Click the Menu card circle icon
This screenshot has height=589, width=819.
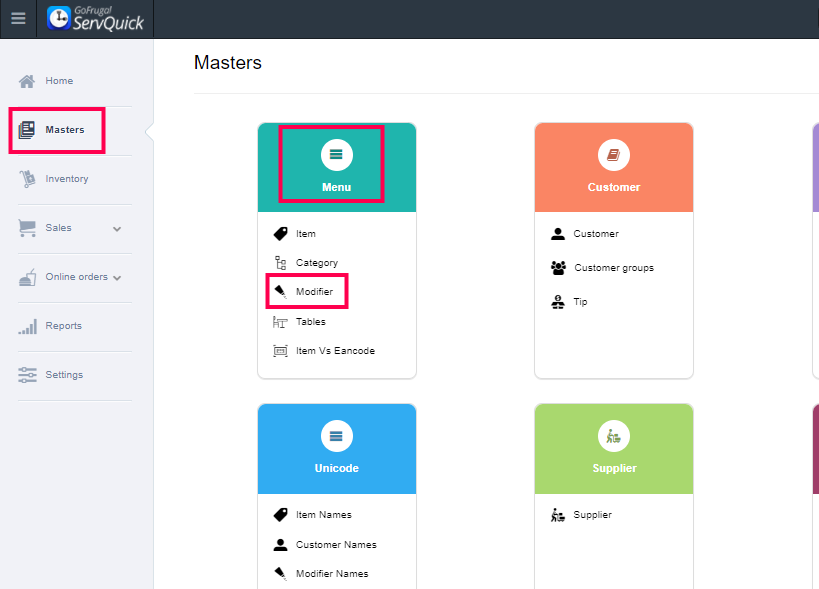337,155
